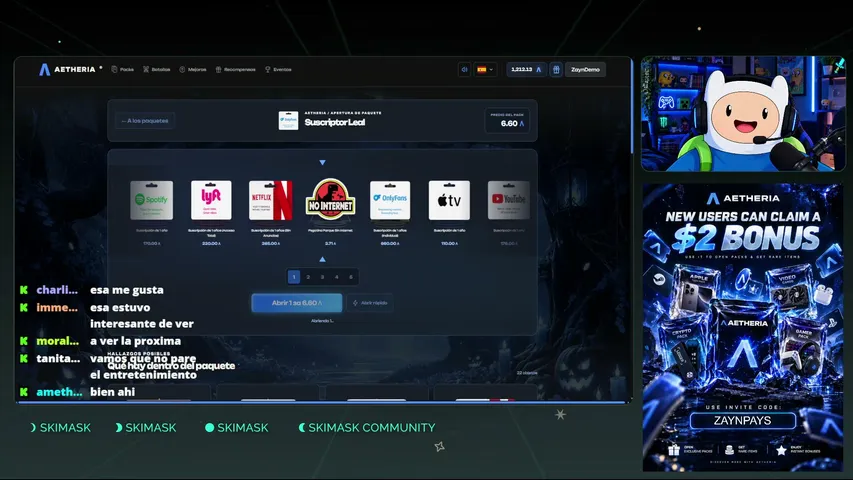This screenshot has height=480, width=853.
Task: Click the imme... chat username
Action: 57,307
